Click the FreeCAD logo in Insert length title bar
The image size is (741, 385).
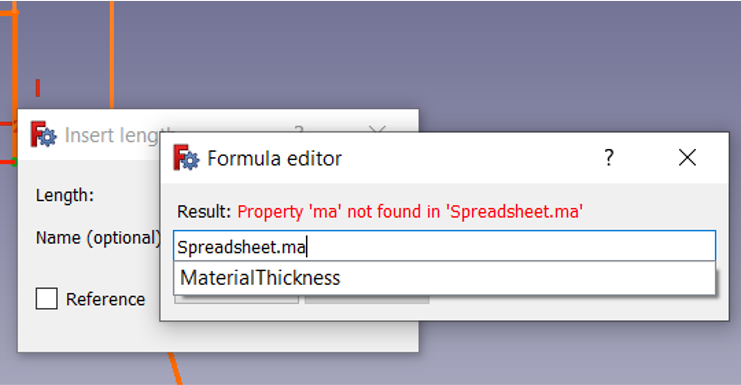pos(43,135)
